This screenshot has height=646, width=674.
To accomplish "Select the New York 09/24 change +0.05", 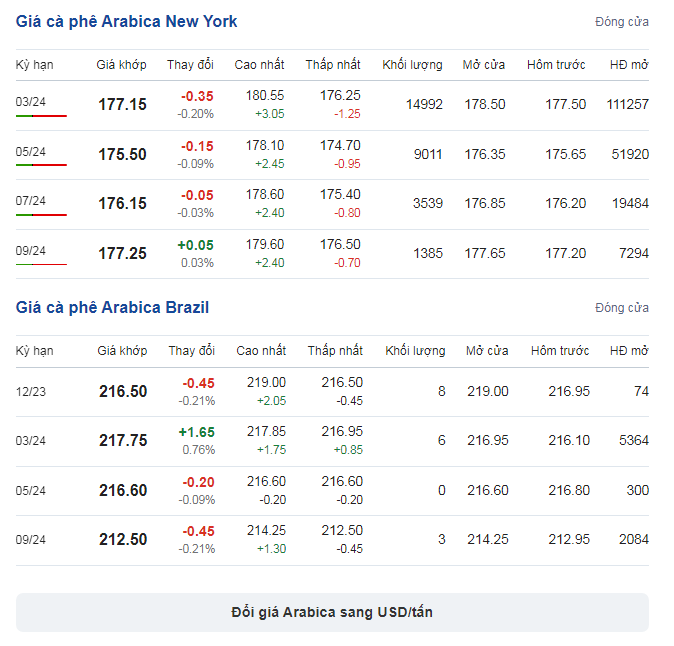I will click(196, 245).
